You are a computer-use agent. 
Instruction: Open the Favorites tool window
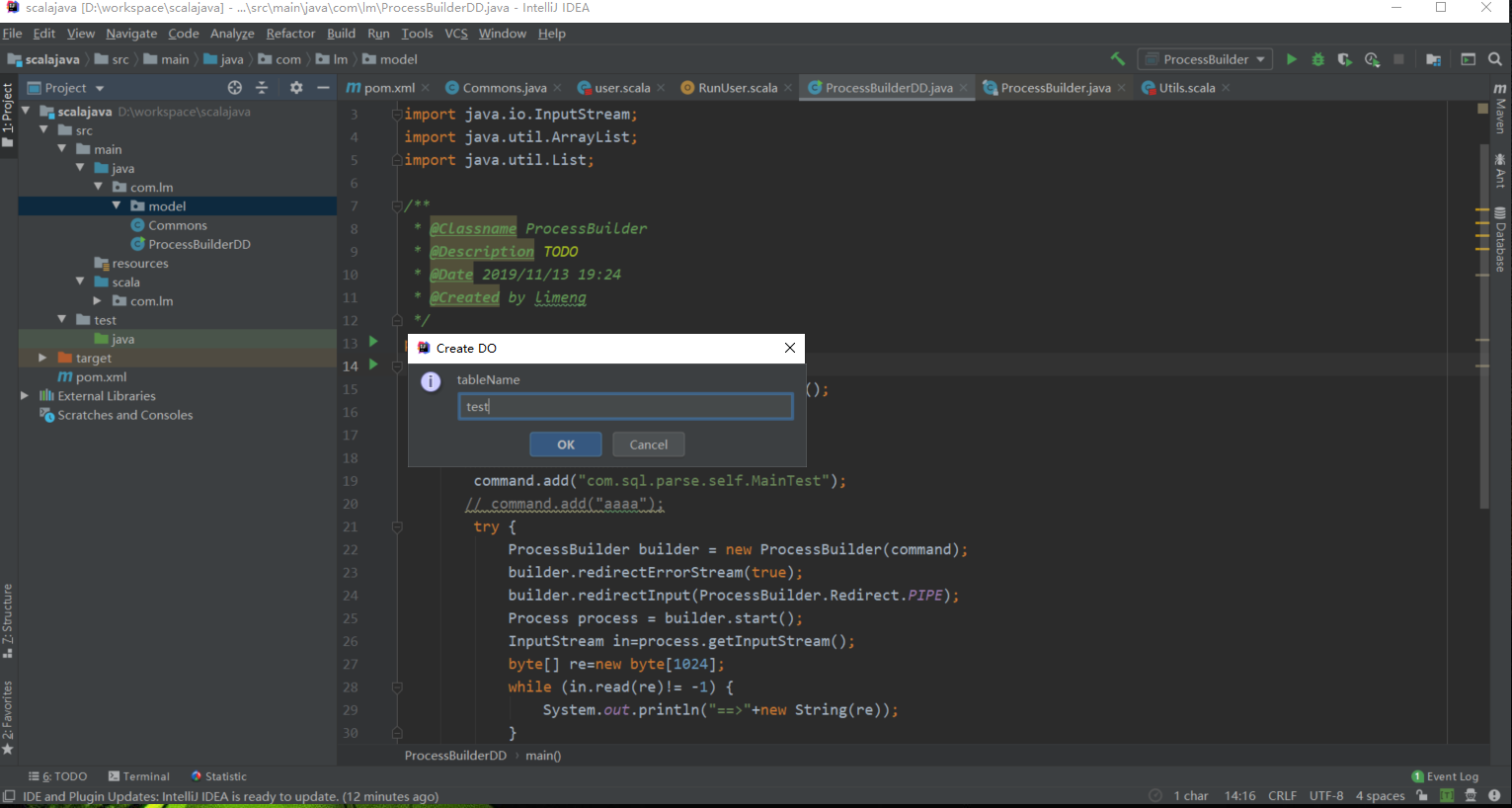point(8,716)
